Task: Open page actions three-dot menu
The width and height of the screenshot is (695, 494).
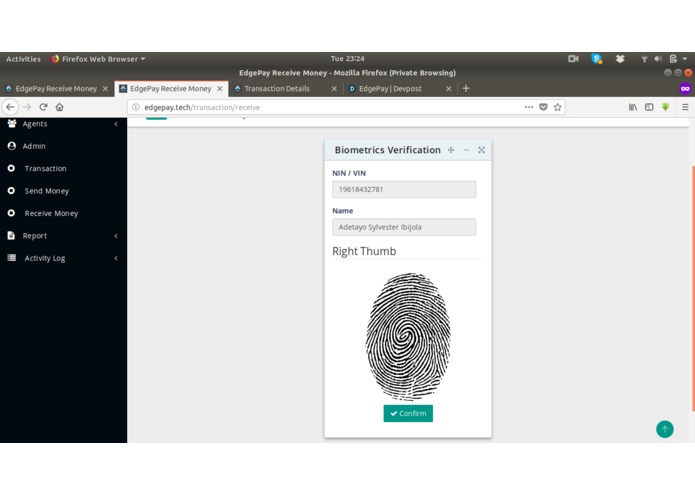Action: (529, 107)
